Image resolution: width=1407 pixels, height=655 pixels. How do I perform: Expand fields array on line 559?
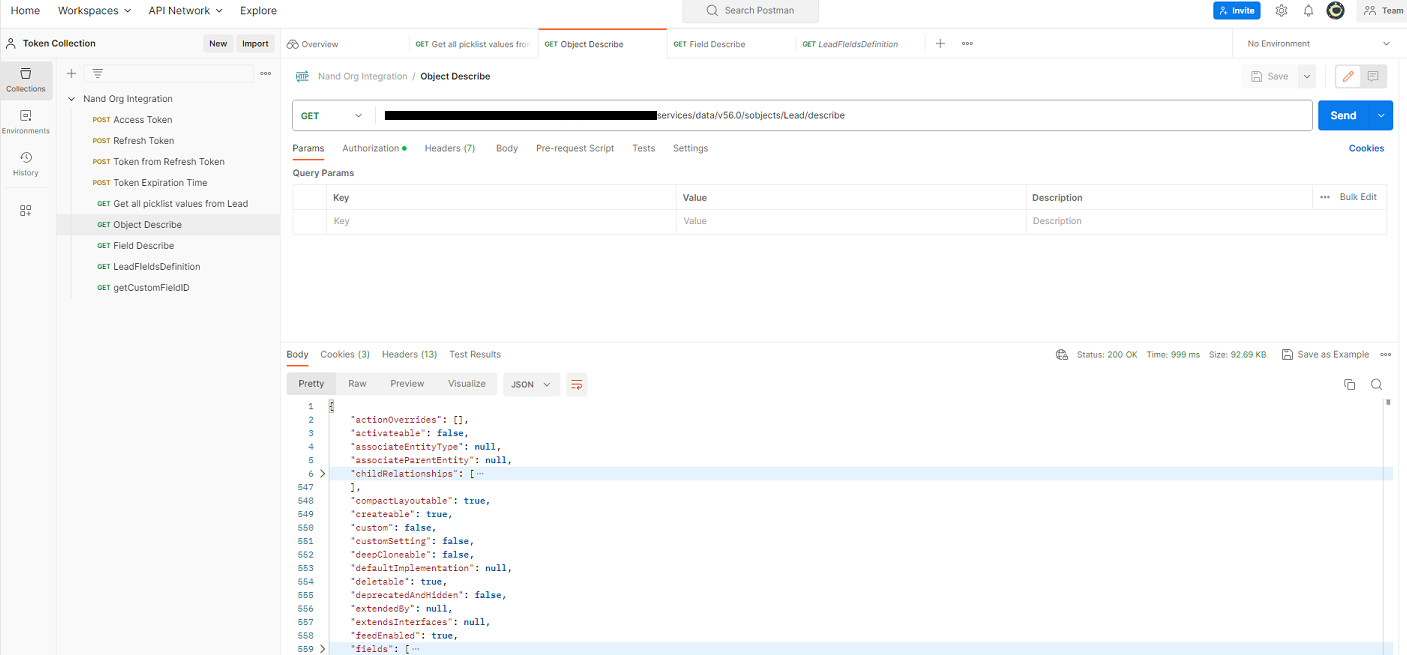pos(322,649)
